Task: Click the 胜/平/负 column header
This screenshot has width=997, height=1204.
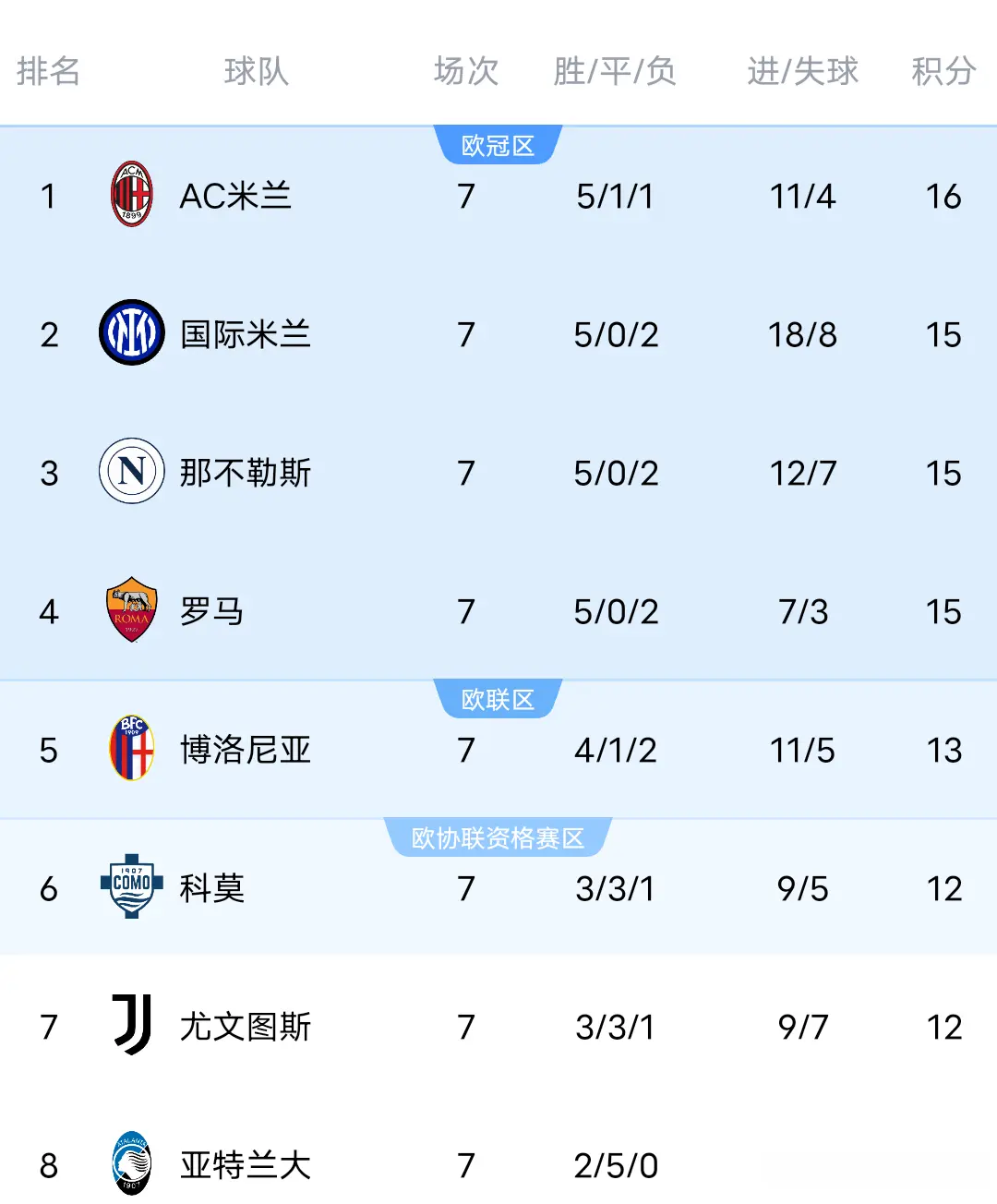Action: 616,72
